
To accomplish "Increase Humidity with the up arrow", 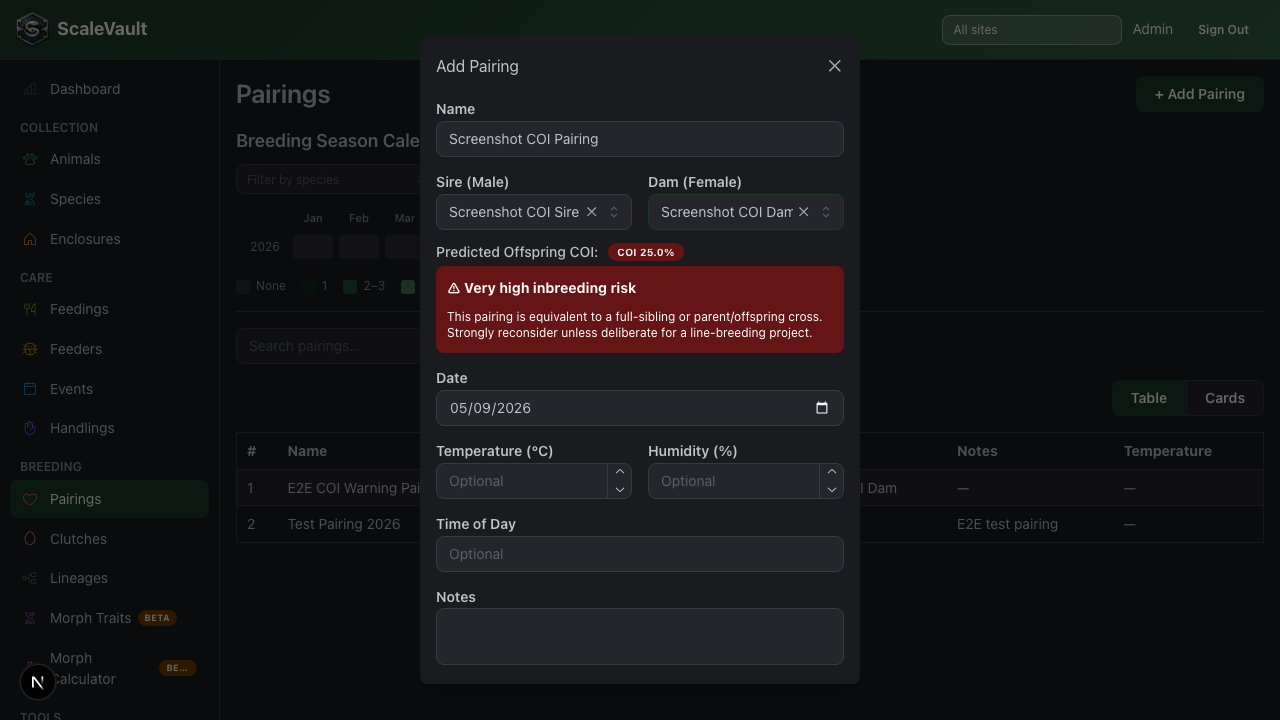I will (x=832, y=472).
